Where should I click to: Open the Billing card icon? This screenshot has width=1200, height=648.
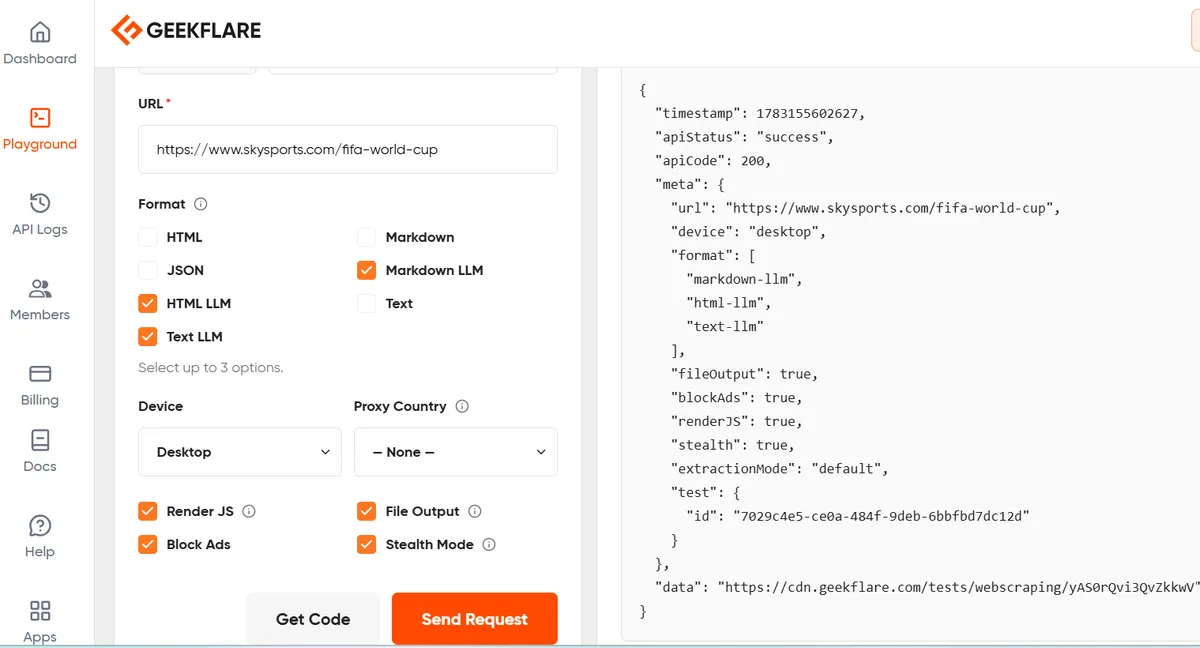click(x=40, y=374)
